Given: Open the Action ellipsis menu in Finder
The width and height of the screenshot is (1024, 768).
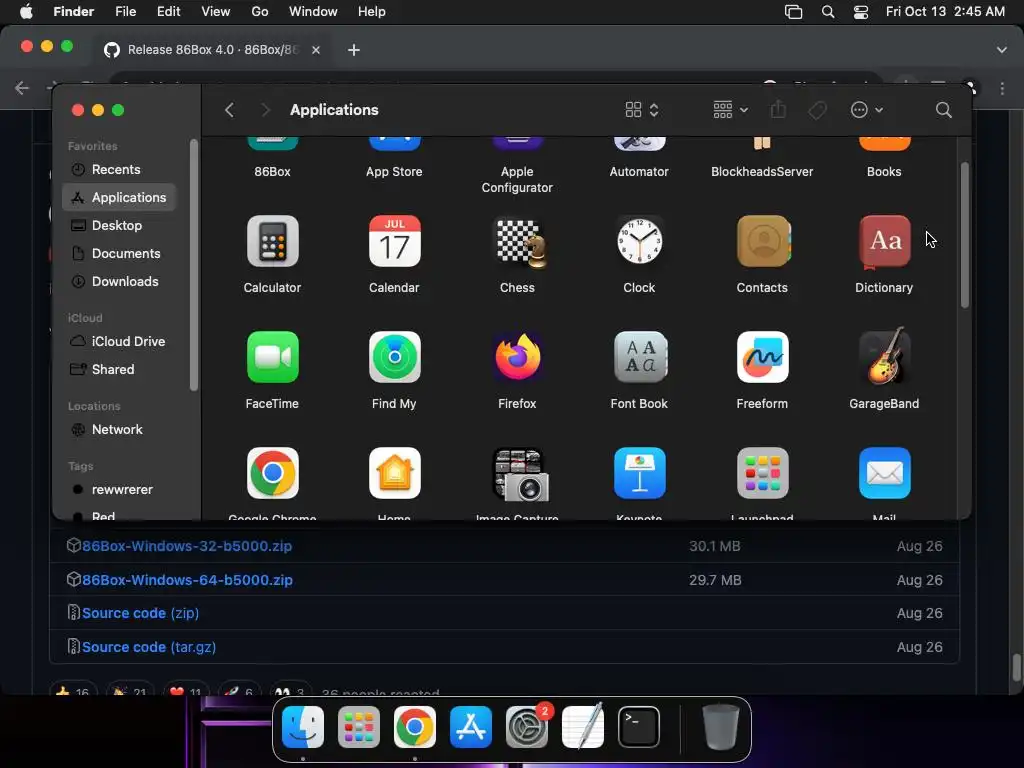Looking at the screenshot, I should coord(867,110).
